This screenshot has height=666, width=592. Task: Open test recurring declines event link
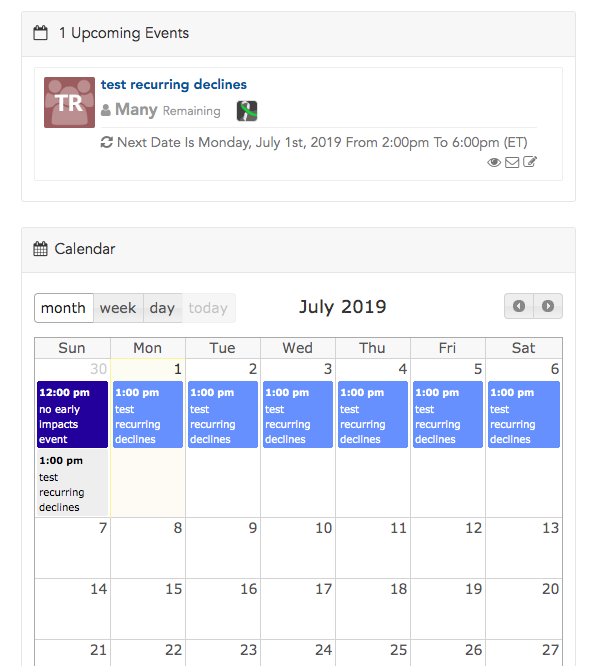pos(174,84)
